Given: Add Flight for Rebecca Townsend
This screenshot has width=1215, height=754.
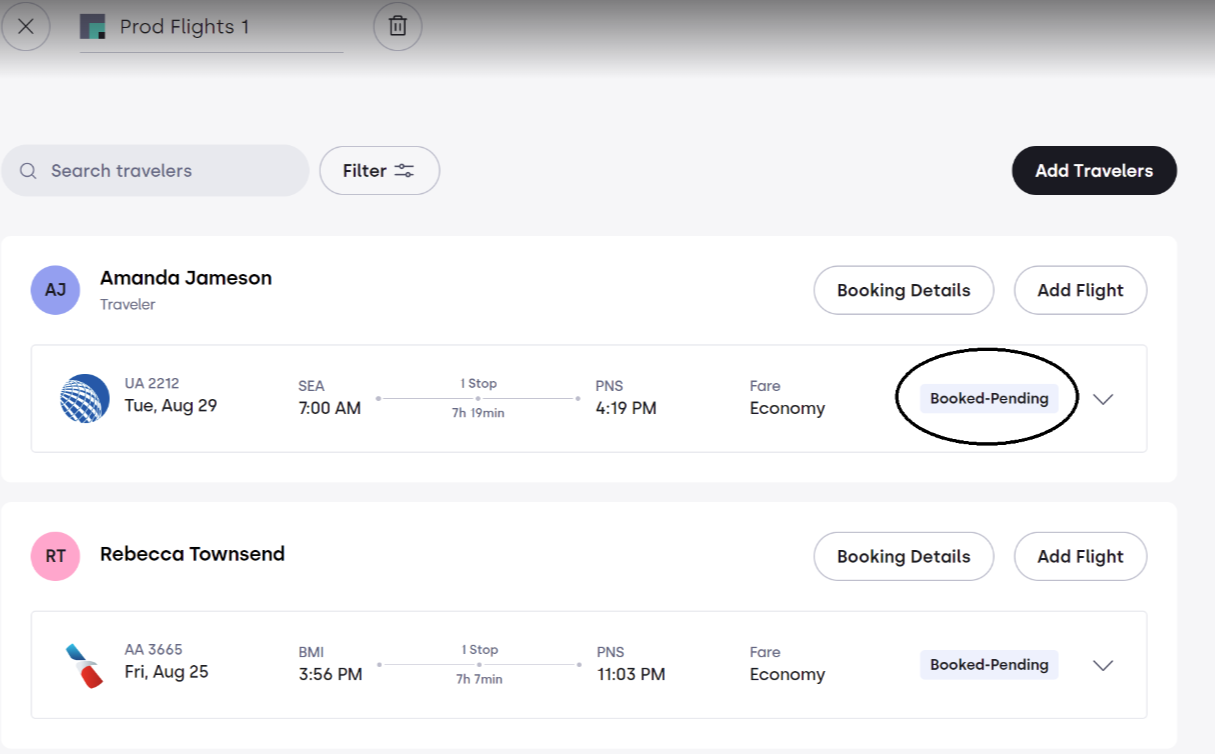Looking at the screenshot, I should (1080, 557).
